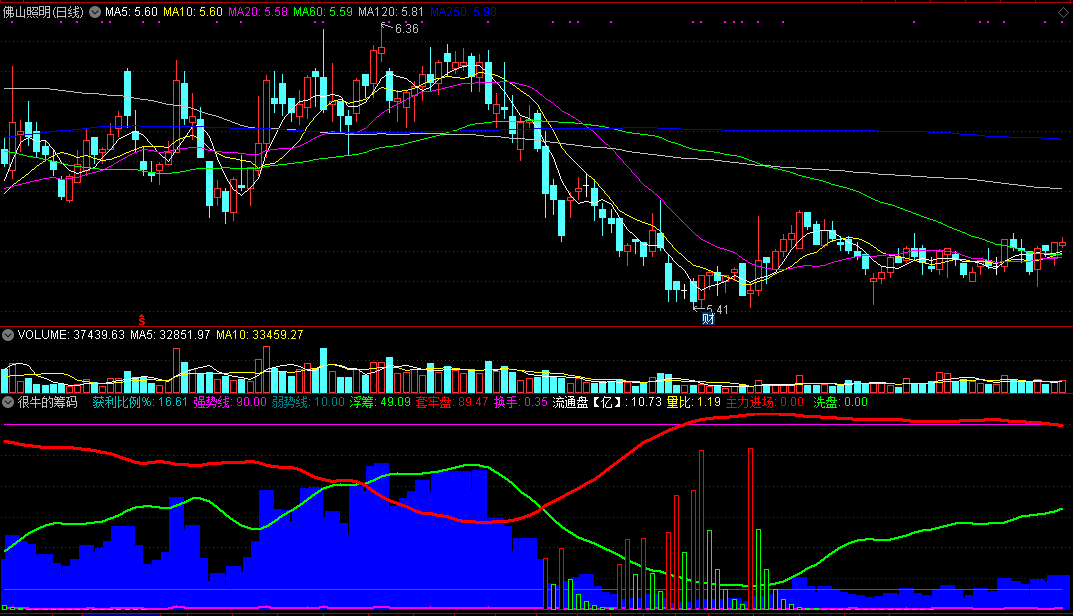Click the 弱势线: 10.00 value
This screenshot has width=1073, height=616.
[x=308, y=402]
